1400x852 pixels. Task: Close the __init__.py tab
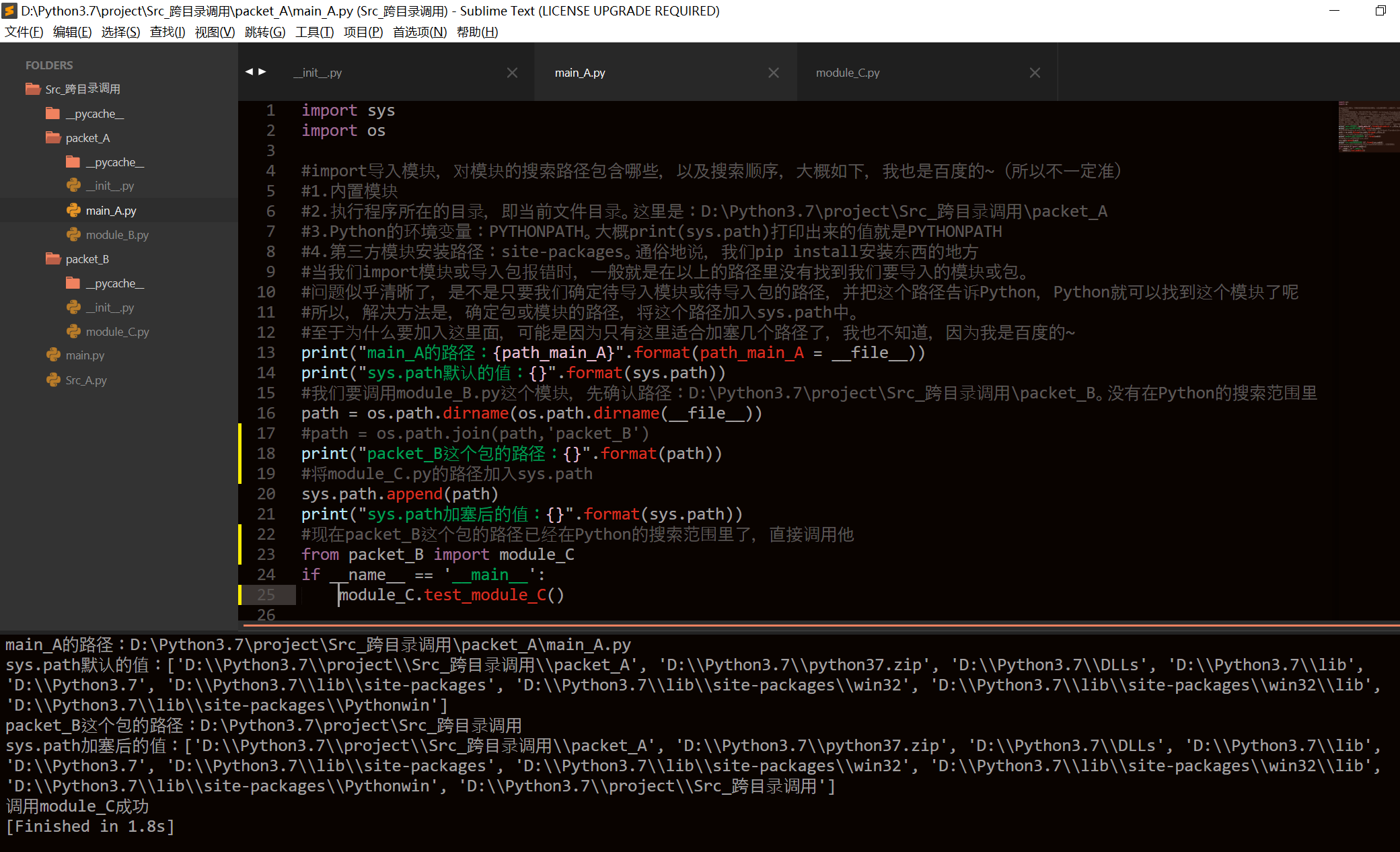[512, 72]
